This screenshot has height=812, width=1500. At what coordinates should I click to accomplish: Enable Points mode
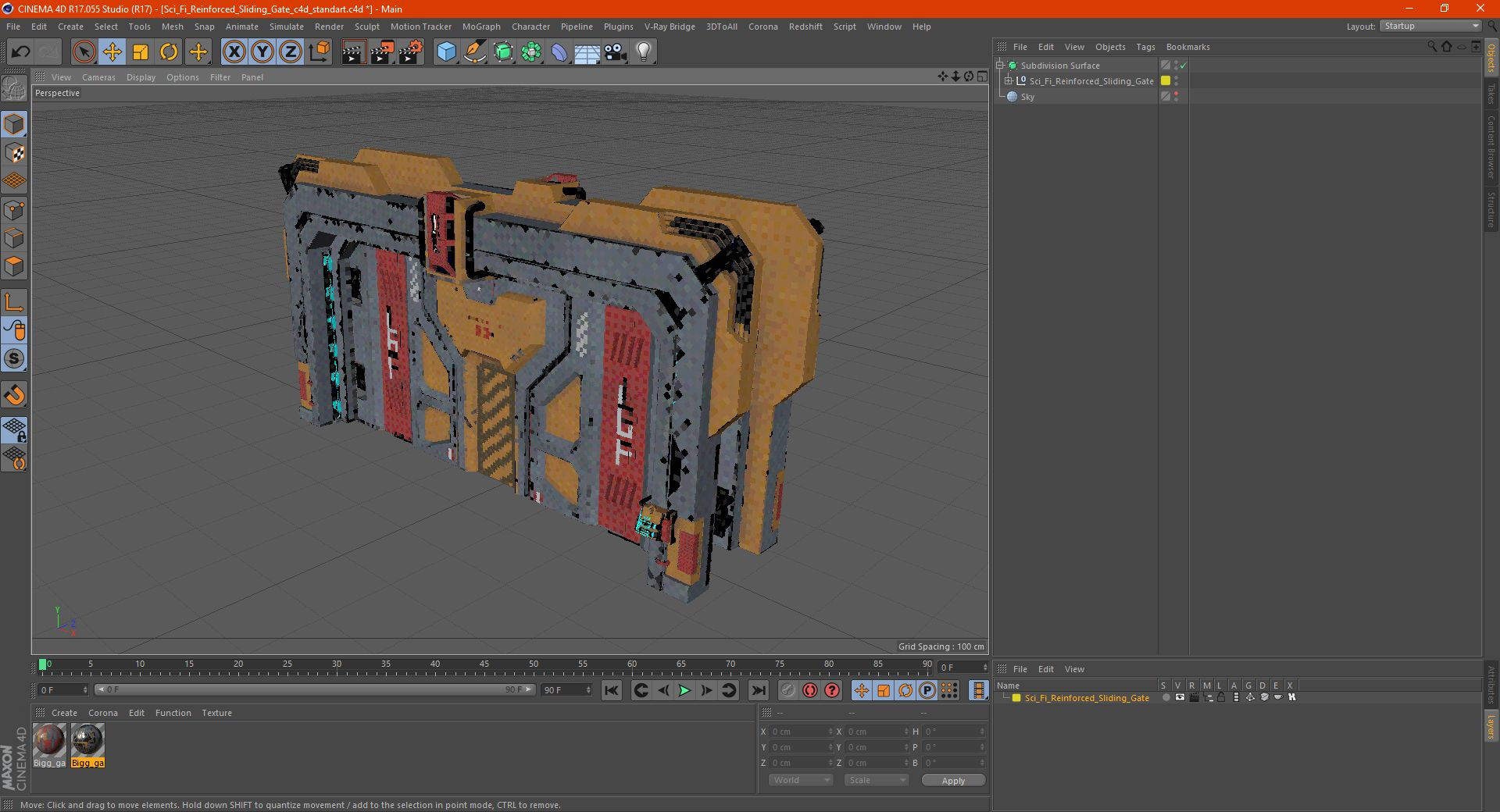click(x=14, y=210)
